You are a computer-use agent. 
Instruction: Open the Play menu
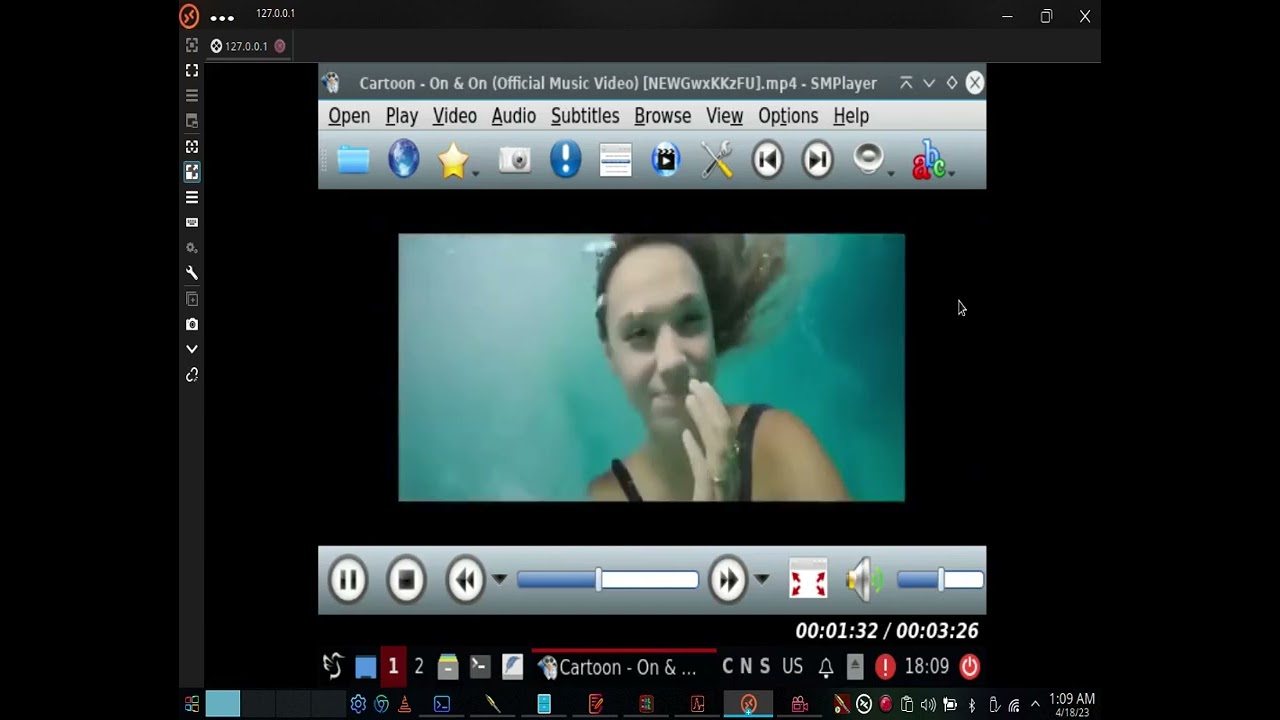click(402, 116)
